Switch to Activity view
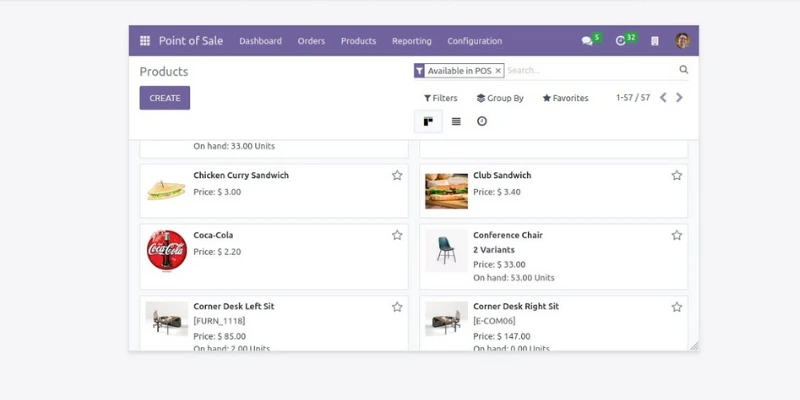The height and width of the screenshot is (400, 800). pyautogui.click(x=482, y=121)
